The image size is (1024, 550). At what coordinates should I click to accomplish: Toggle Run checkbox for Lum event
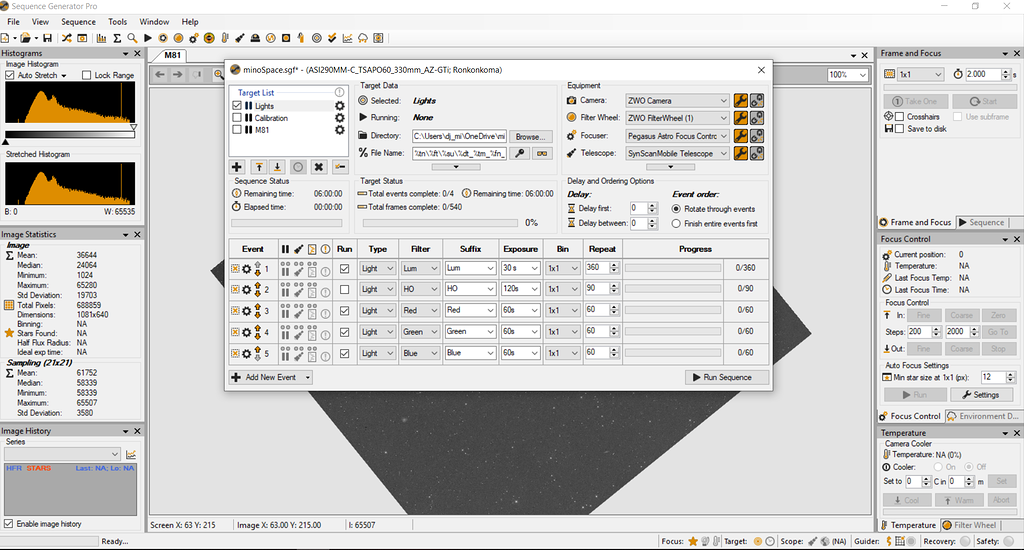(345, 268)
